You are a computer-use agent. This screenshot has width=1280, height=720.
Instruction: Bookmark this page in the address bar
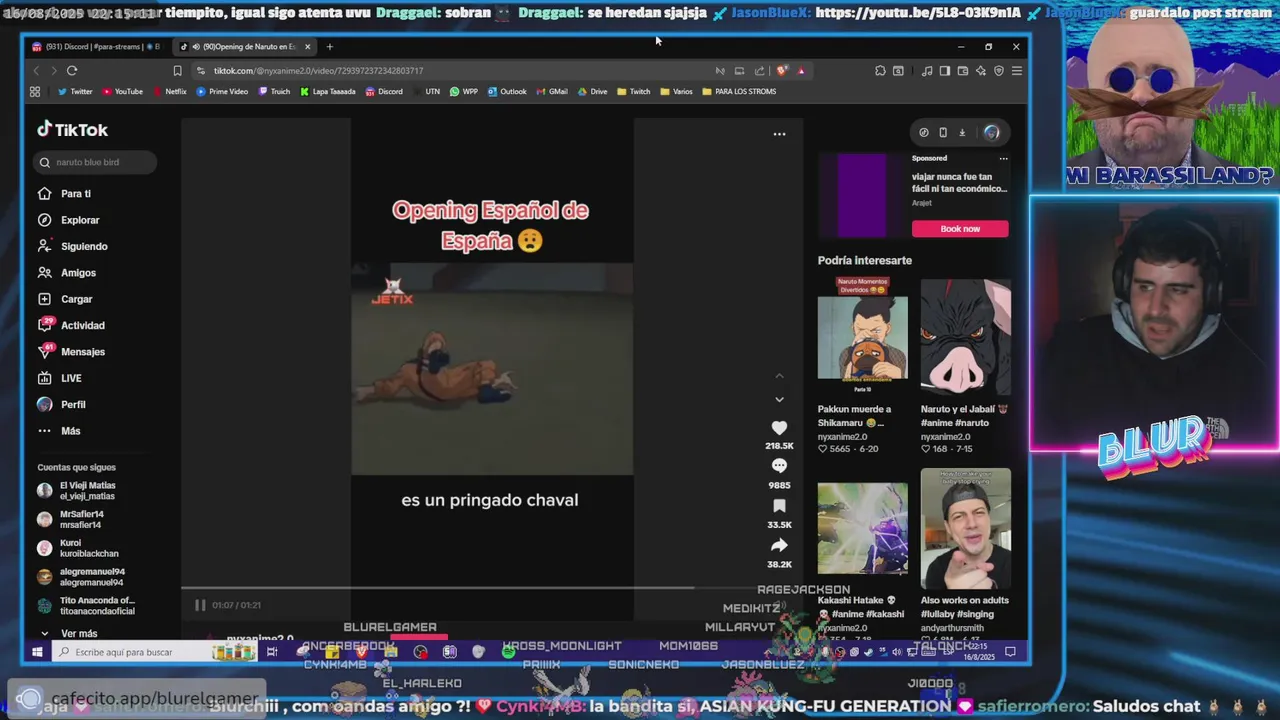177,70
